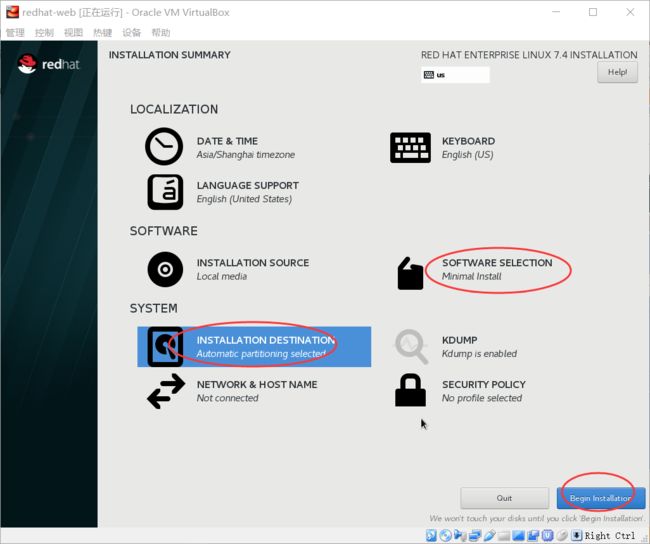Open Security Policy padlock option
The height and width of the screenshot is (544, 650).
(x=410, y=391)
